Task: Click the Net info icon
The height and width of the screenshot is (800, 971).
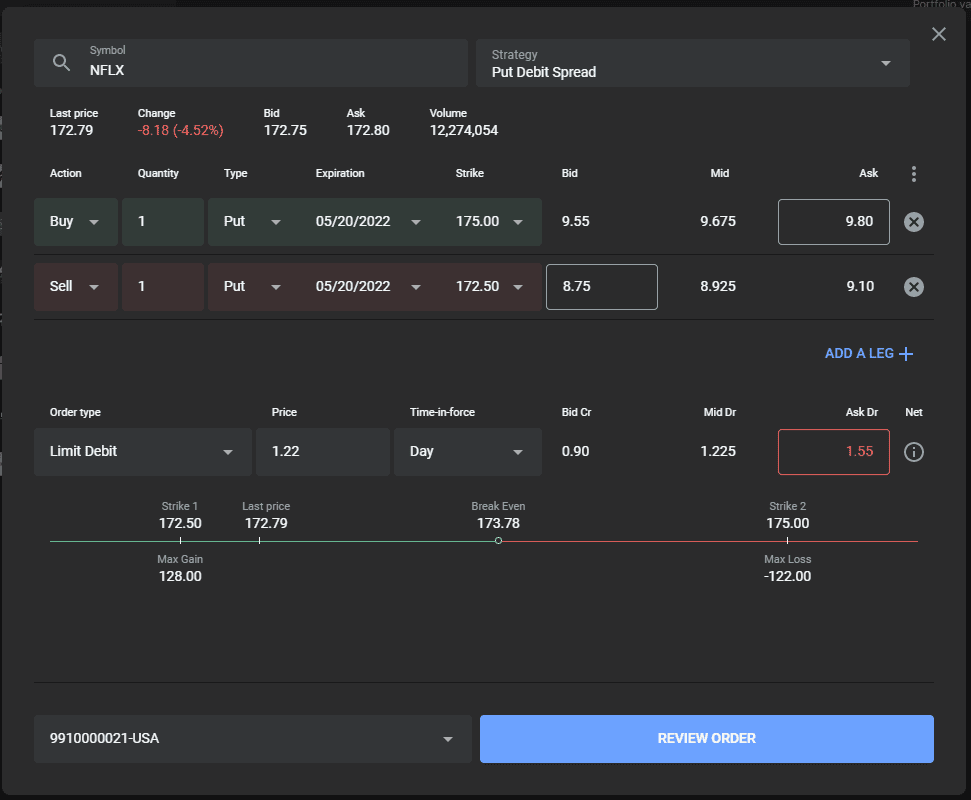Action: click(x=913, y=452)
